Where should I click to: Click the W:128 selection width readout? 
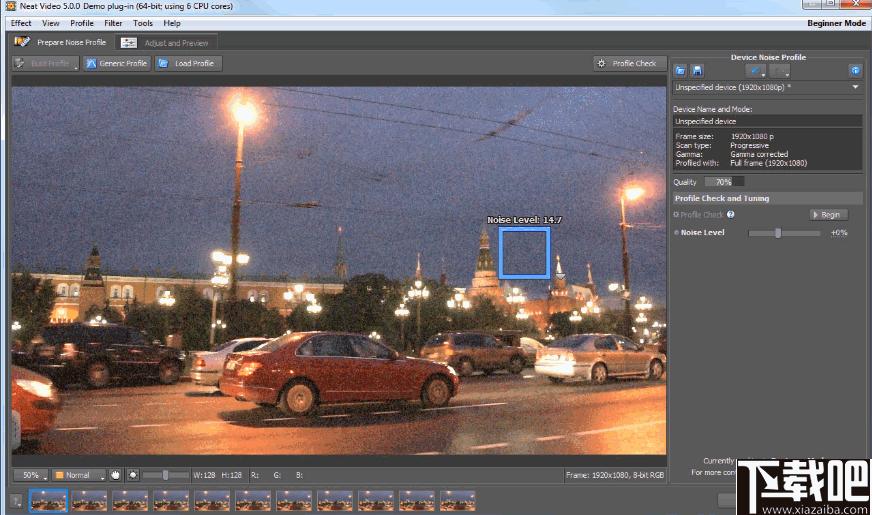[x=204, y=475]
